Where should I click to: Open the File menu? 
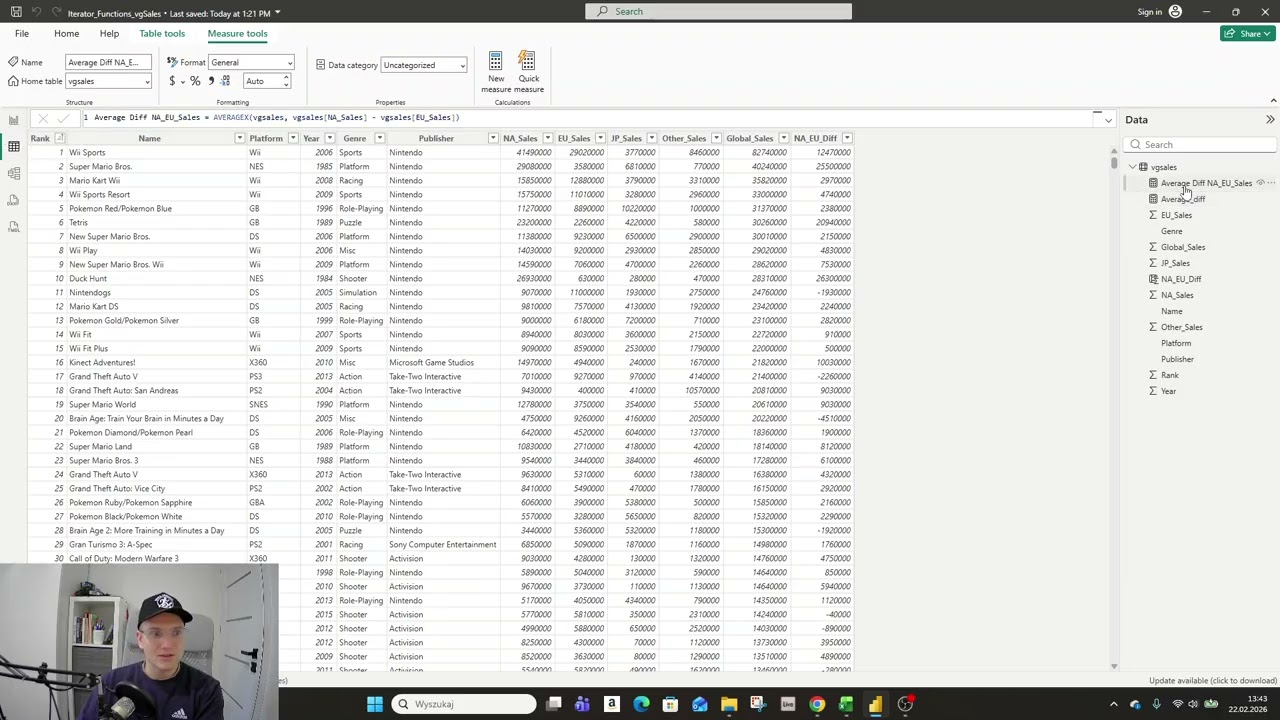[x=21, y=33]
